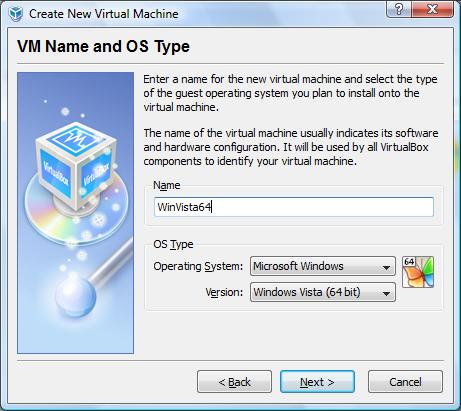Click paragraph starting 'Enter a name for'

click(x=290, y=93)
